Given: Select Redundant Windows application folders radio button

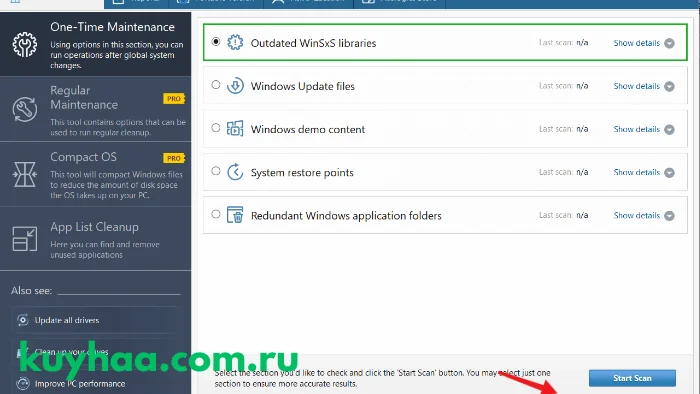Looking at the screenshot, I should coord(216,214).
